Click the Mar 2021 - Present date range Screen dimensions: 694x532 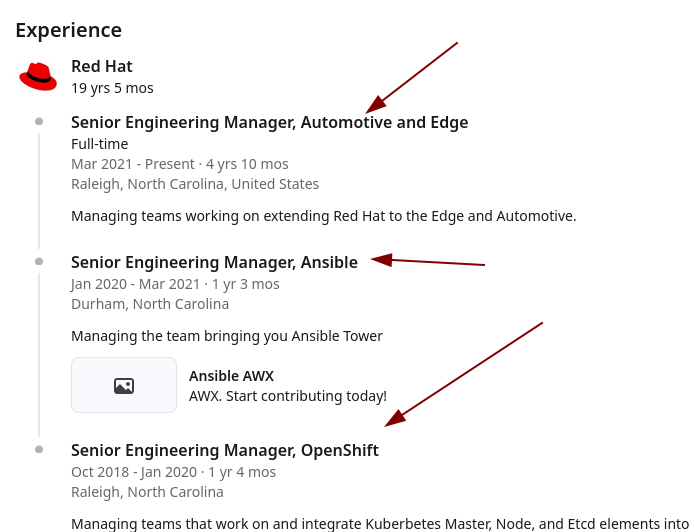(x=134, y=164)
